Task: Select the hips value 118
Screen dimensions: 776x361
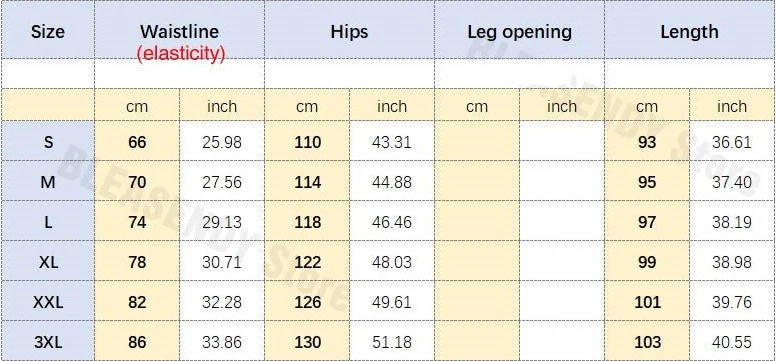Action: [x=307, y=222]
